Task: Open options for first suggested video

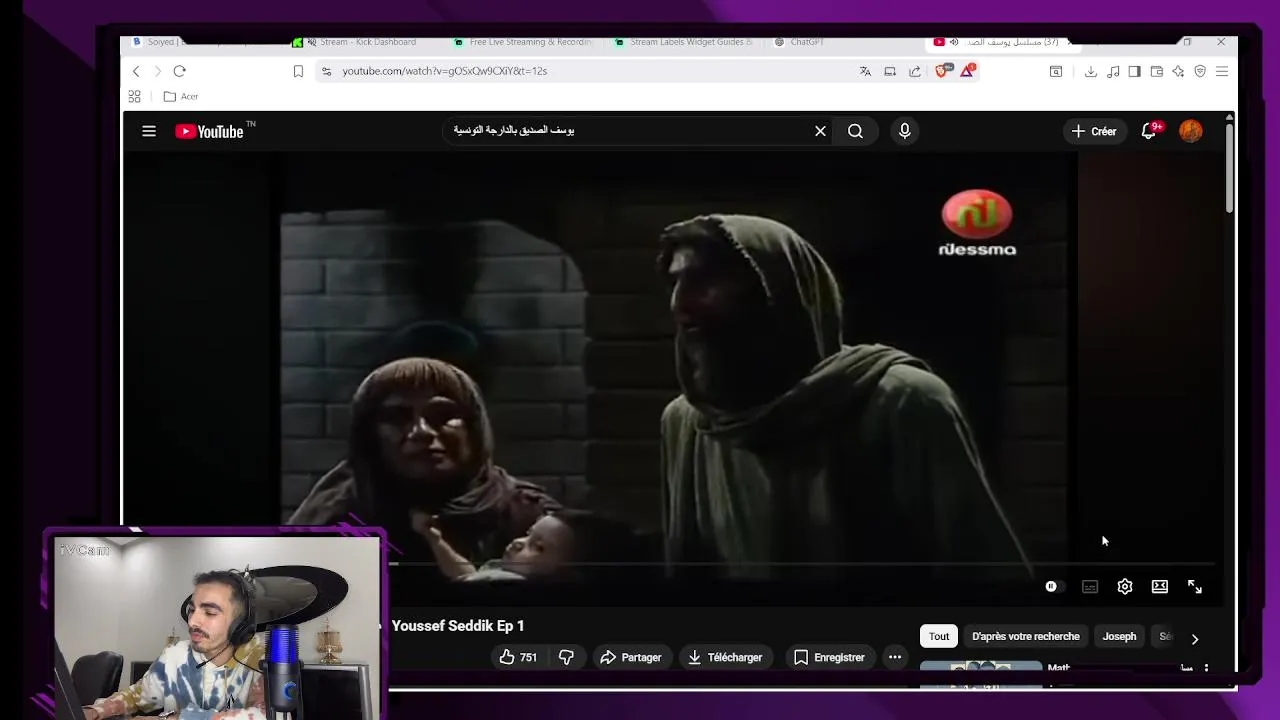Action: 1206,668
